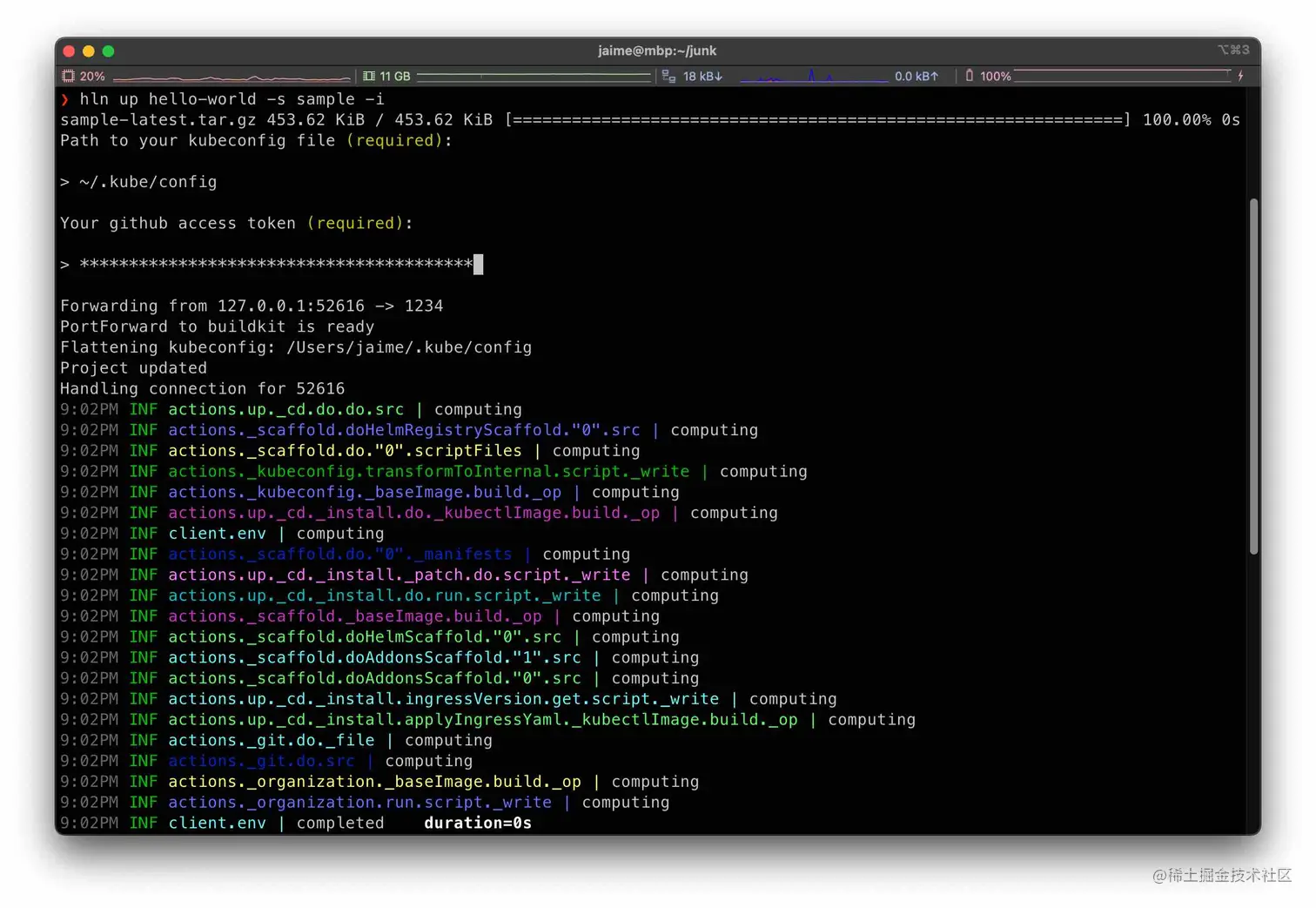Screen dimensions: 1316x908
Task: Click the CPU usage graph after 20%
Action: 232,77
